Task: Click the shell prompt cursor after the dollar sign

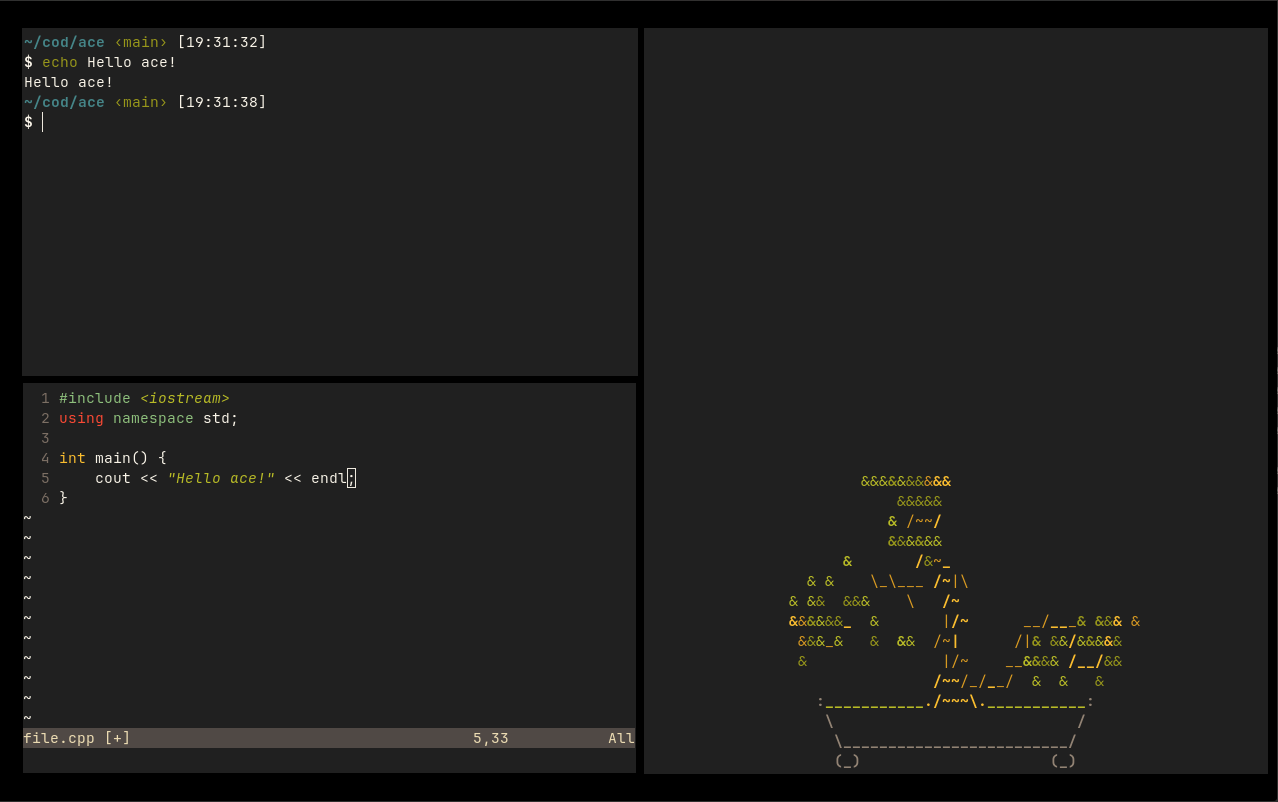Action: coord(43,122)
